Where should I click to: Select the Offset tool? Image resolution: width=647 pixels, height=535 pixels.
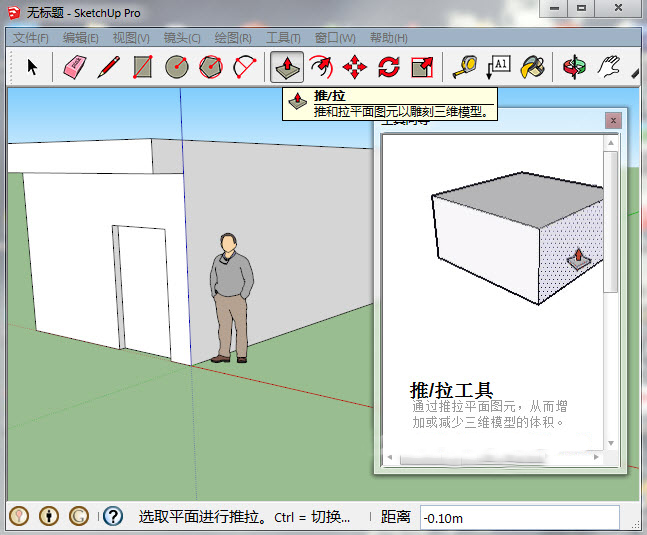(x=321, y=67)
